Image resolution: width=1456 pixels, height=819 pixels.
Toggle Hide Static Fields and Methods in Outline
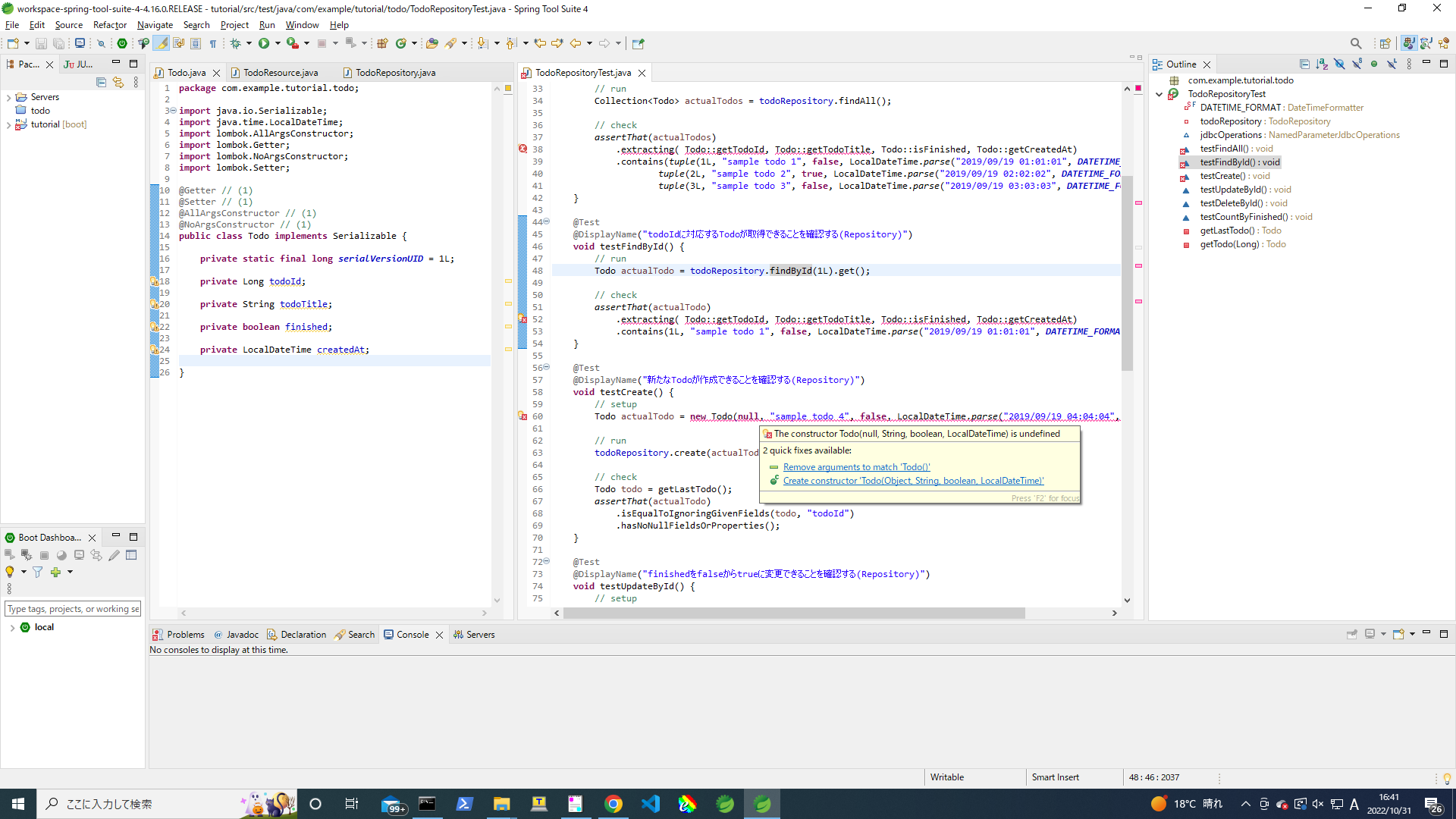[x=1357, y=64]
